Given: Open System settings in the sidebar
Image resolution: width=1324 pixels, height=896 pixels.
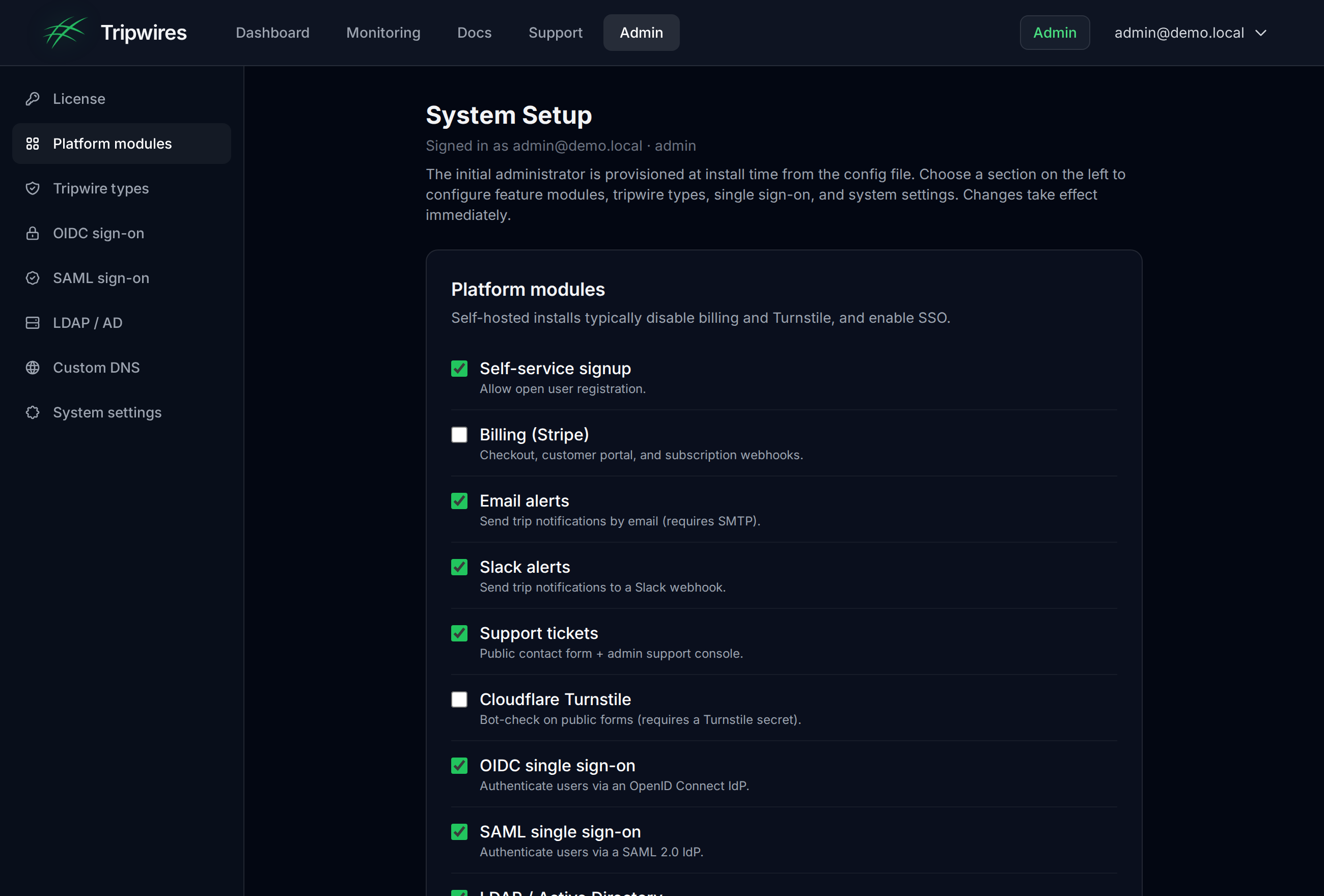Looking at the screenshot, I should coord(121,412).
